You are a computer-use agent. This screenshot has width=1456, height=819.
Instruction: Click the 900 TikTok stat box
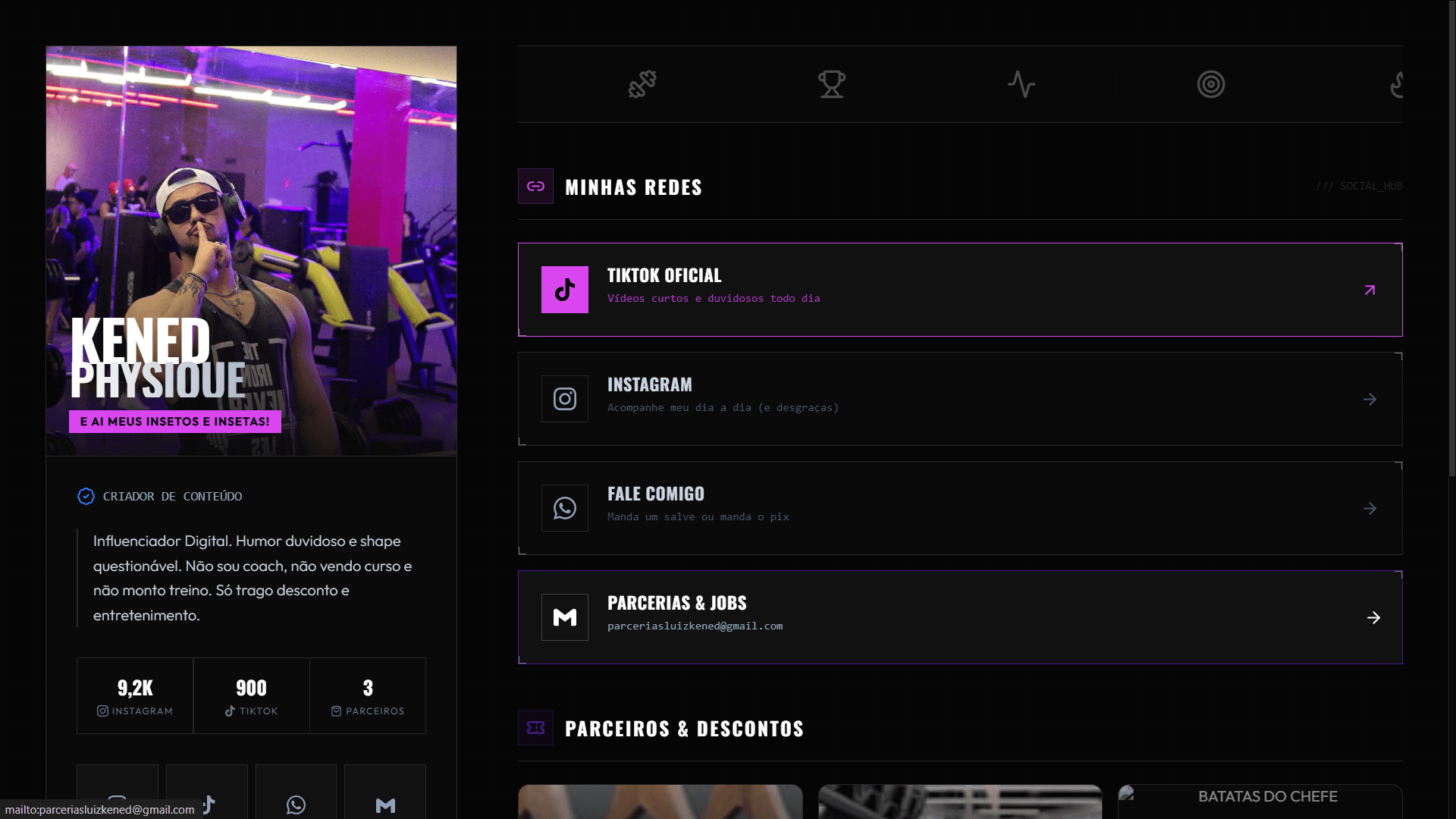(252, 696)
